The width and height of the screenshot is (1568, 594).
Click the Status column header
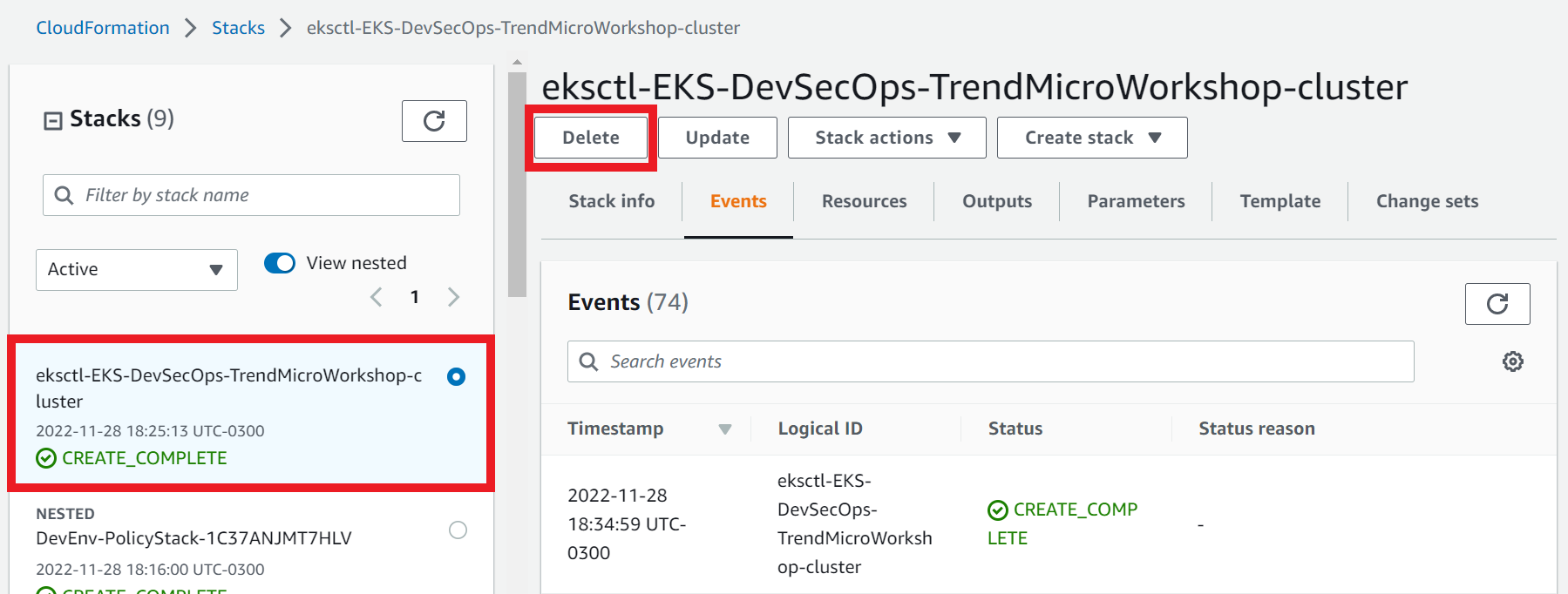[1015, 429]
